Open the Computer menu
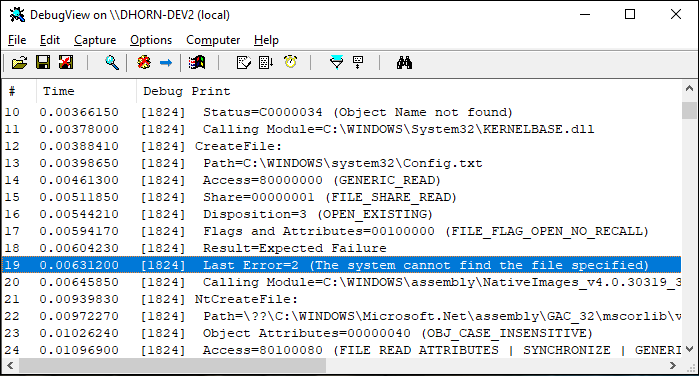This screenshot has width=699, height=376. tap(213, 40)
